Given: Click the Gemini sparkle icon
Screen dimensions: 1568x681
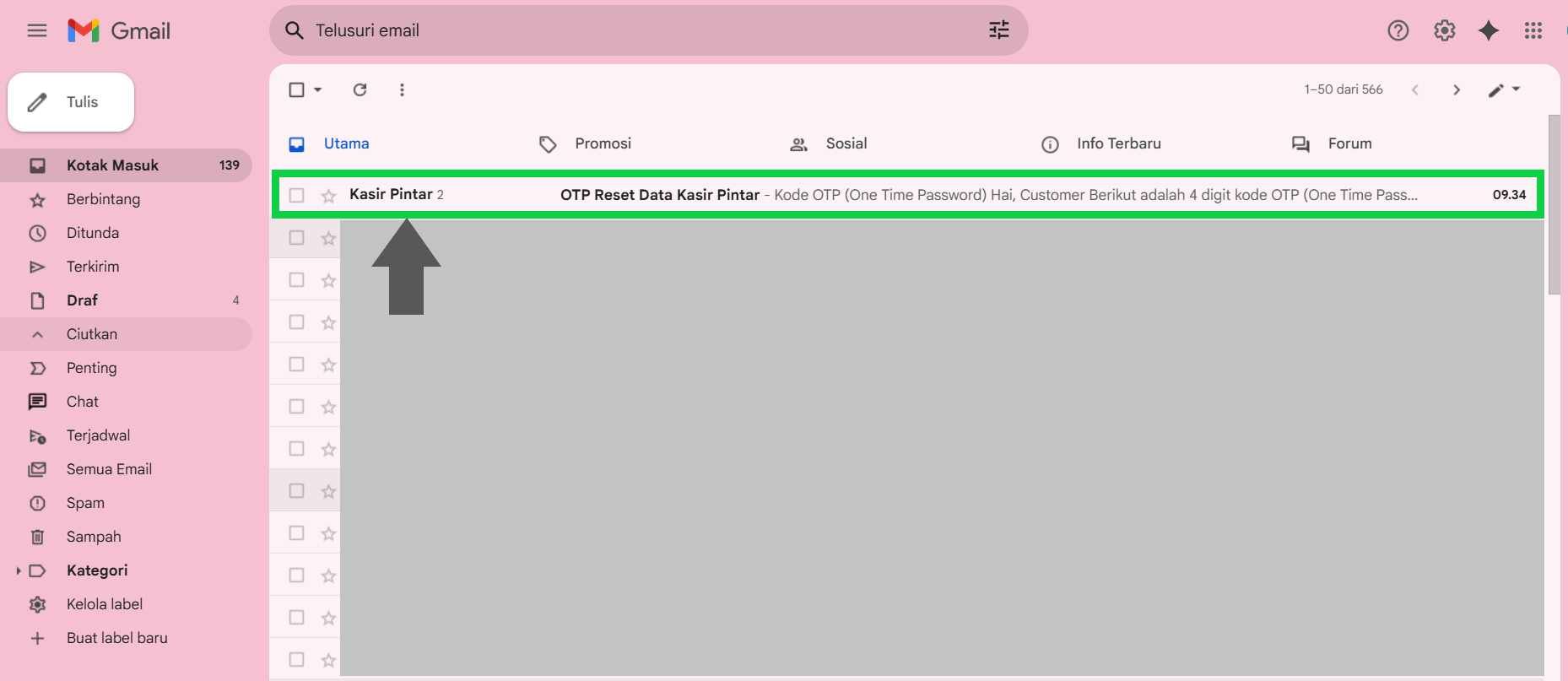Looking at the screenshot, I should pos(1489,31).
